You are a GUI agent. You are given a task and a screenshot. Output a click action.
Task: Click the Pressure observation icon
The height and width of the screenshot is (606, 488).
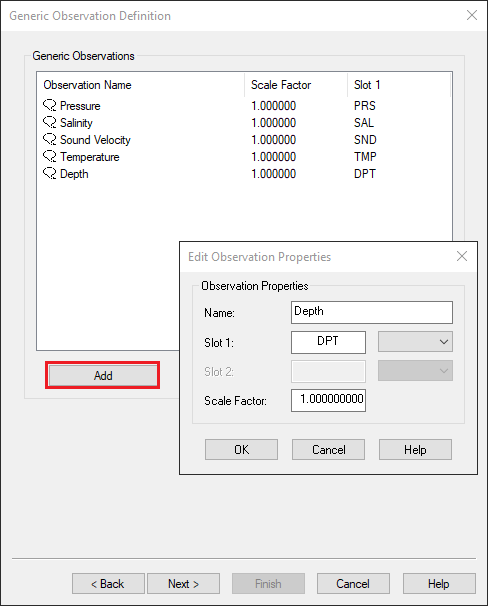click(x=49, y=105)
